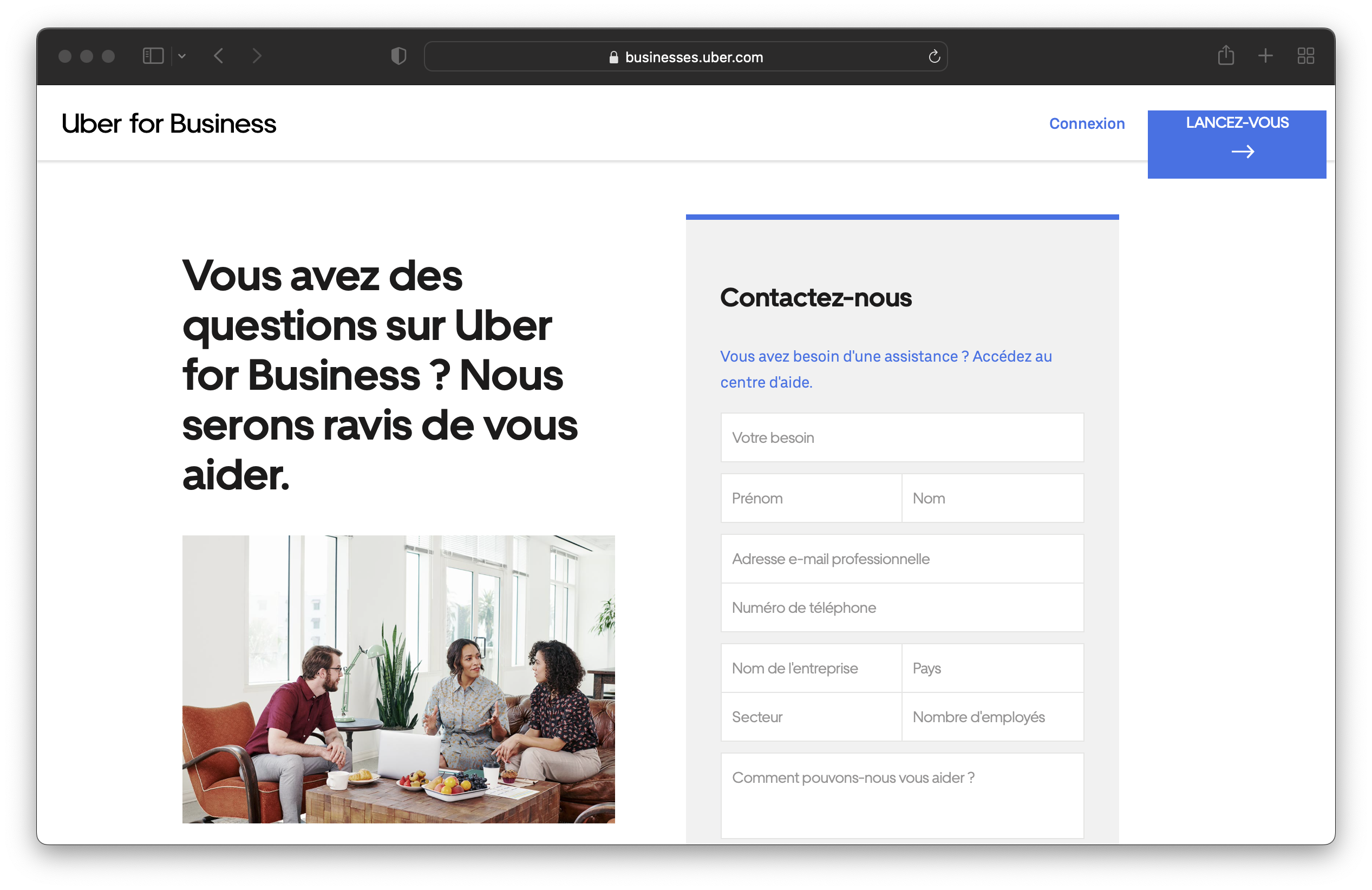Click the padlock icon in address bar
The image size is (1372, 890).
click(x=614, y=57)
